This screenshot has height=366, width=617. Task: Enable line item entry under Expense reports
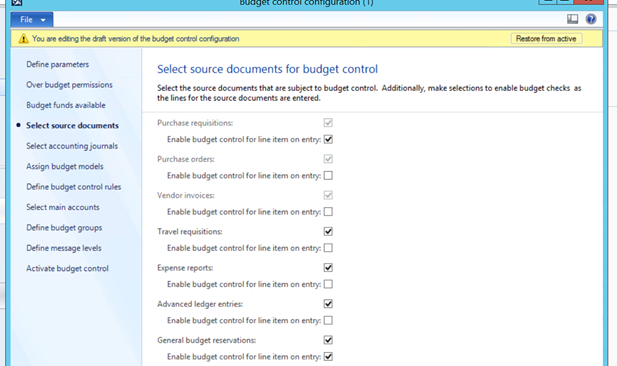328,284
